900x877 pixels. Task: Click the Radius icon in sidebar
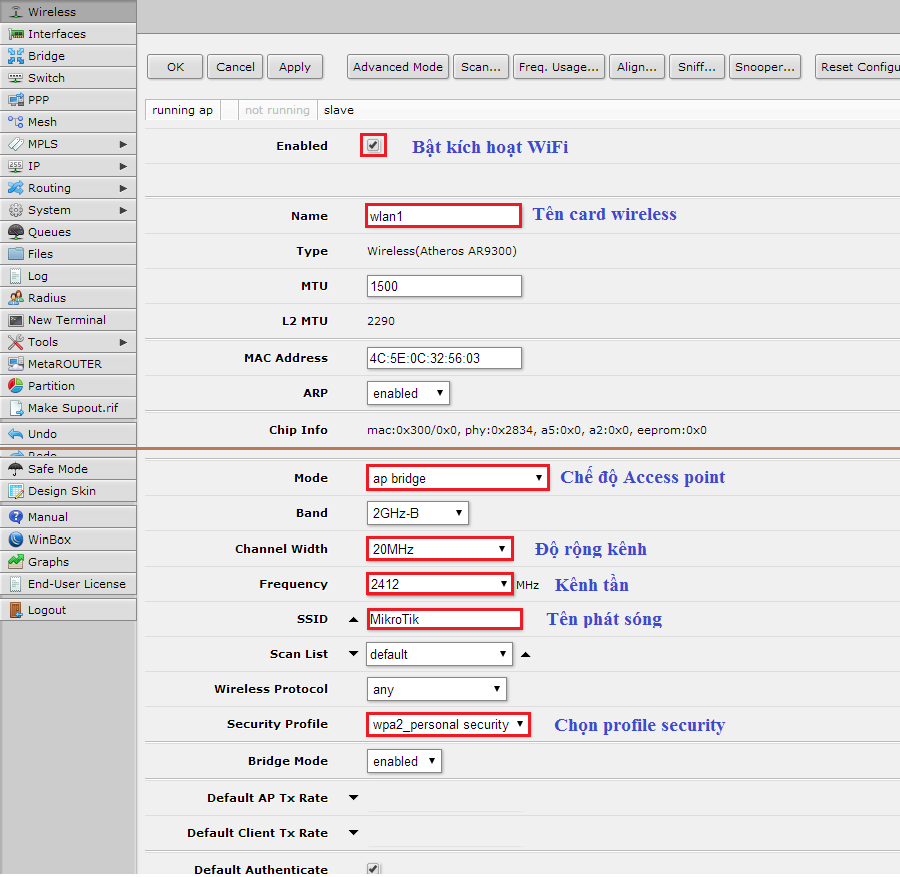(x=16, y=298)
